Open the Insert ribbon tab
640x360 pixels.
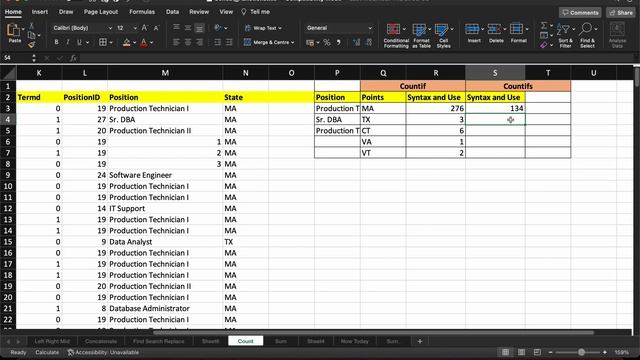pyautogui.click(x=40, y=12)
